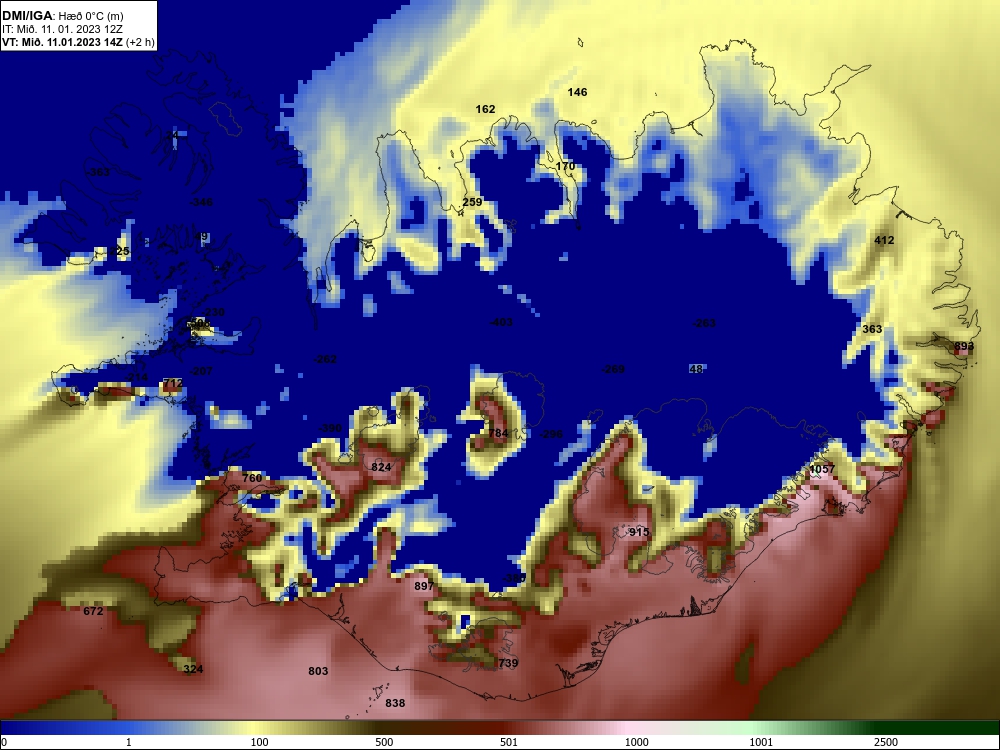Click the map value 672
Viewport: 1000px width, 750px height.
[93, 612]
